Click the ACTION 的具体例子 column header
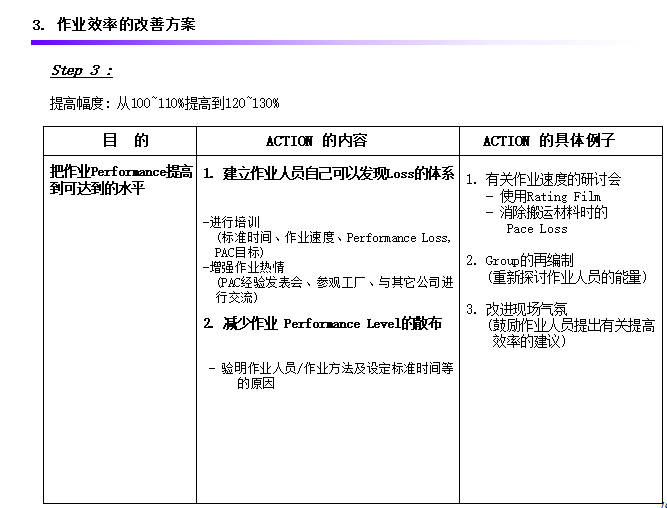The height and width of the screenshot is (508, 667). [x=548, y=141]
